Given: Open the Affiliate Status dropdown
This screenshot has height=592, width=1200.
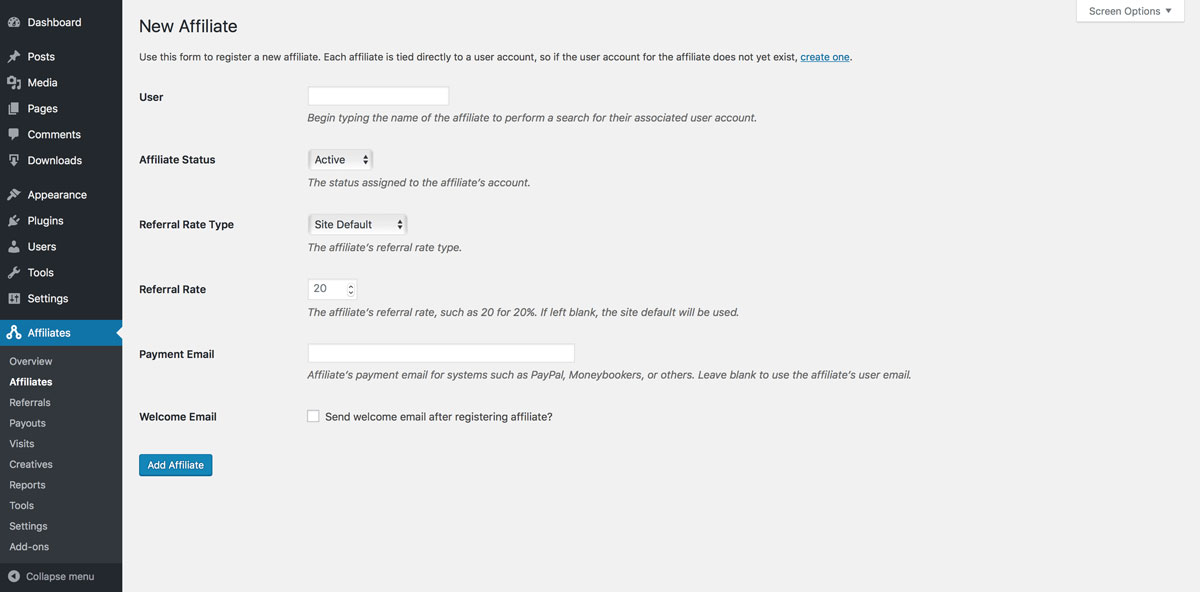Looking at the screenshot, I should click(340, 160).
